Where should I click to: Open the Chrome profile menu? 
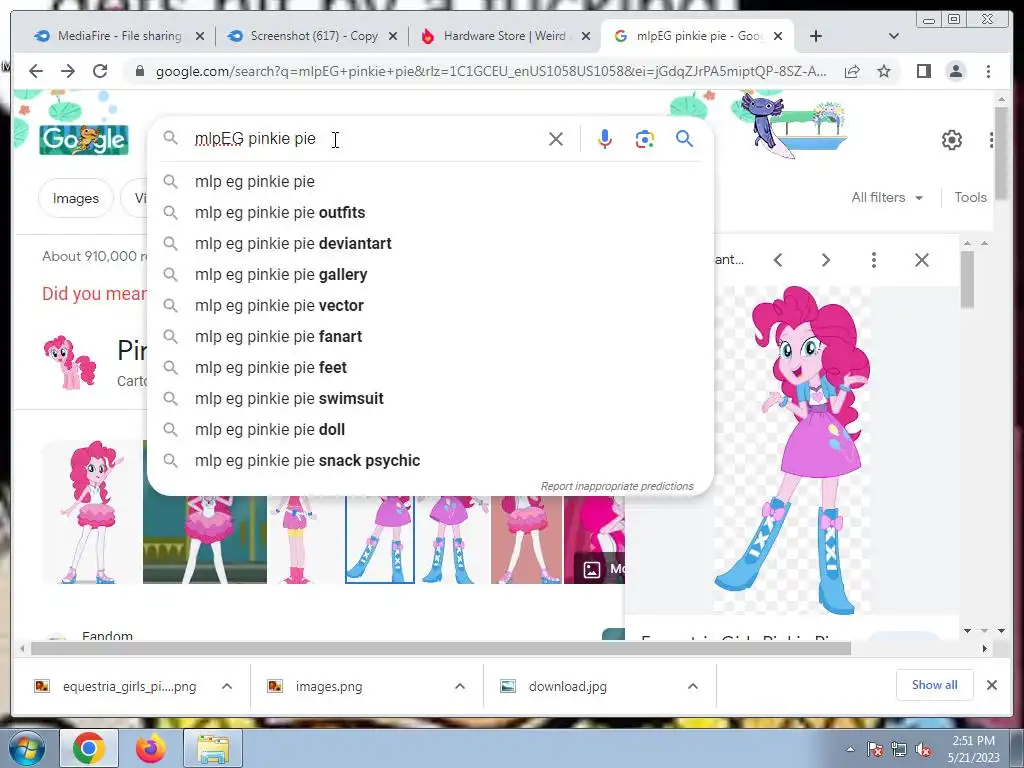coord(956,71)
